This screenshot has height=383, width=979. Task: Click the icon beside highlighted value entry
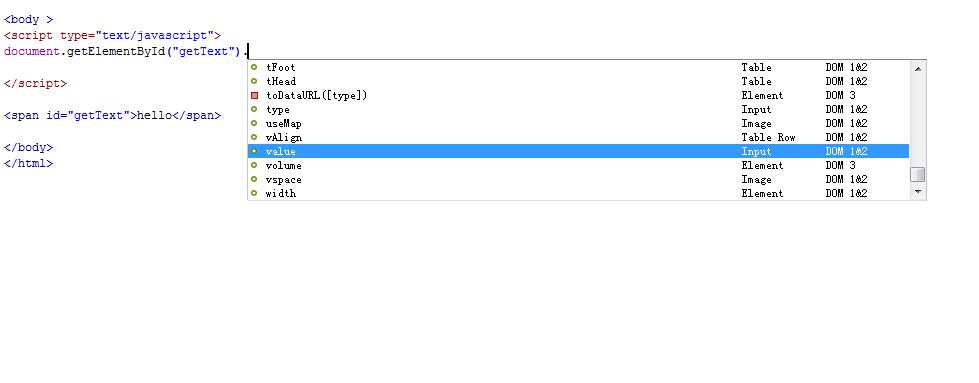[x=254, y=151]
